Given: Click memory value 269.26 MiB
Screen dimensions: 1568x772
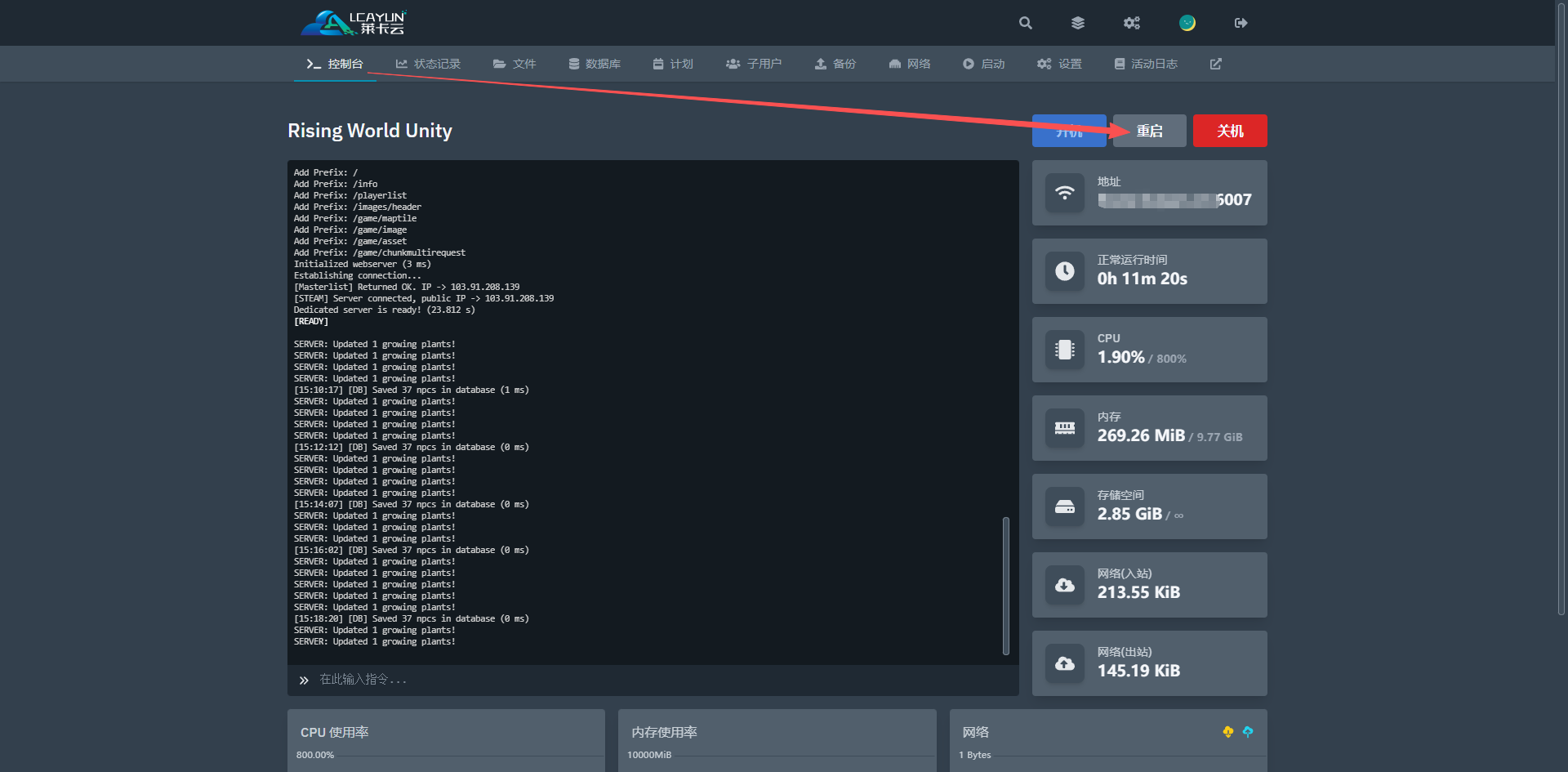Looking at the screenshot, I should point(1141,435).
